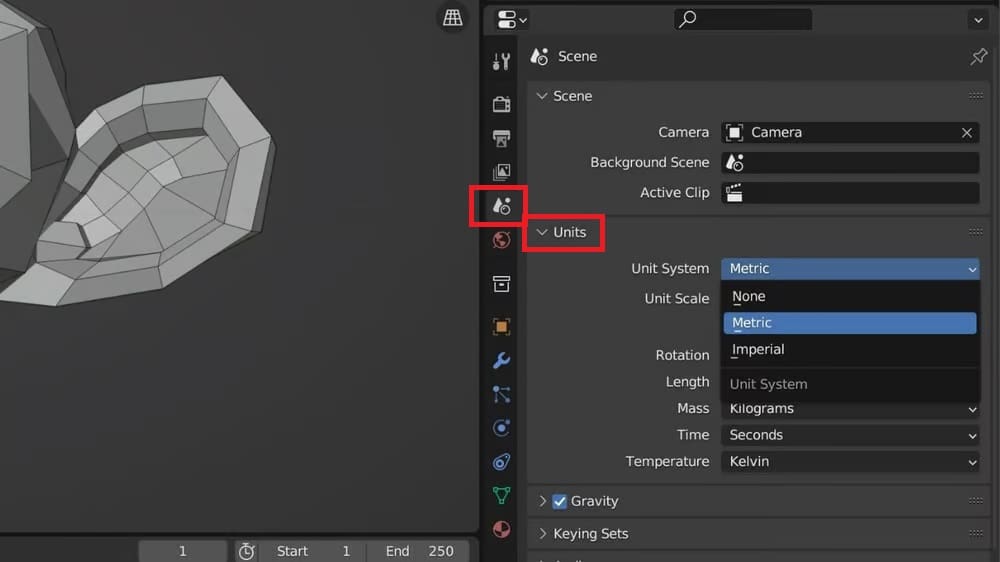Choose Metric in Unit System list
Viewport: 1000px width, 562px height.
click(850, 323)
